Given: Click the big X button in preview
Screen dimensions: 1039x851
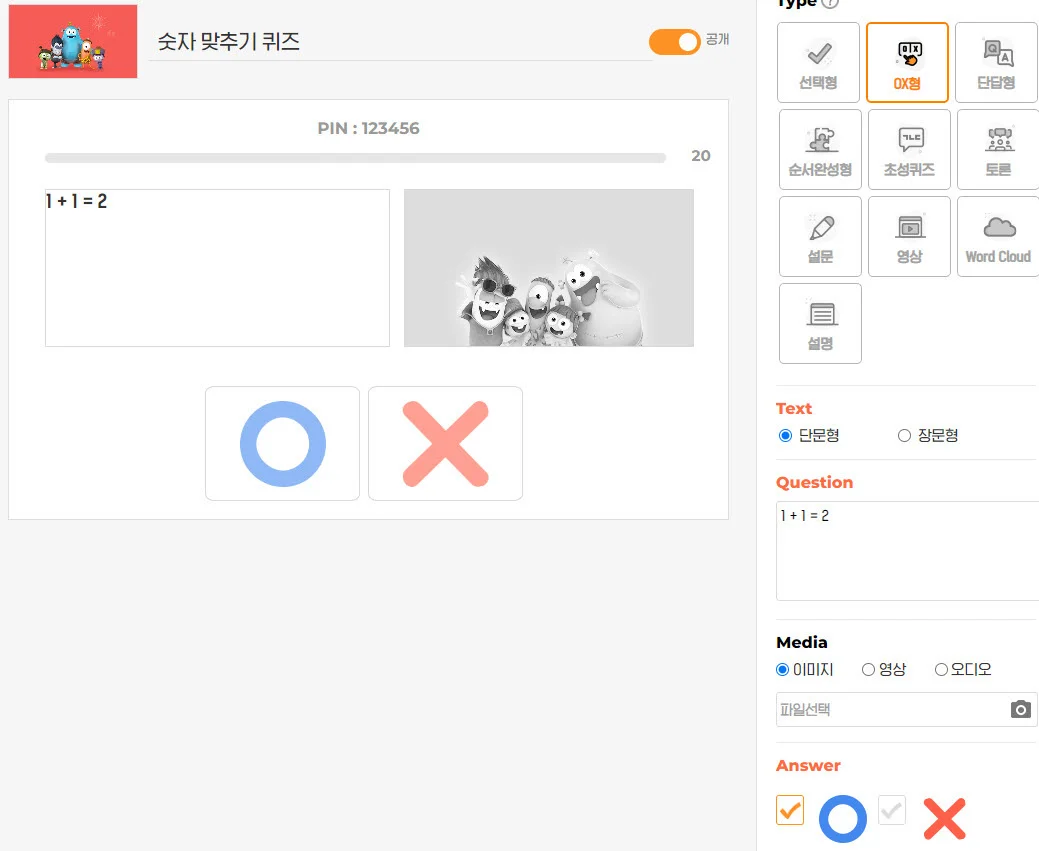Looking at the screenshot, I should point(445,443).
